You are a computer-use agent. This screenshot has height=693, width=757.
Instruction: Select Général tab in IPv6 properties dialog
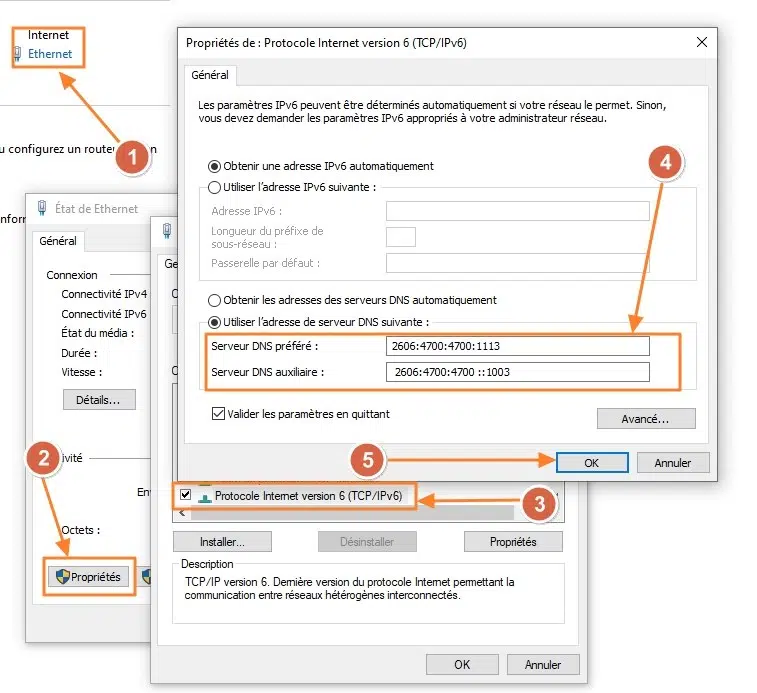pos(210,75)
